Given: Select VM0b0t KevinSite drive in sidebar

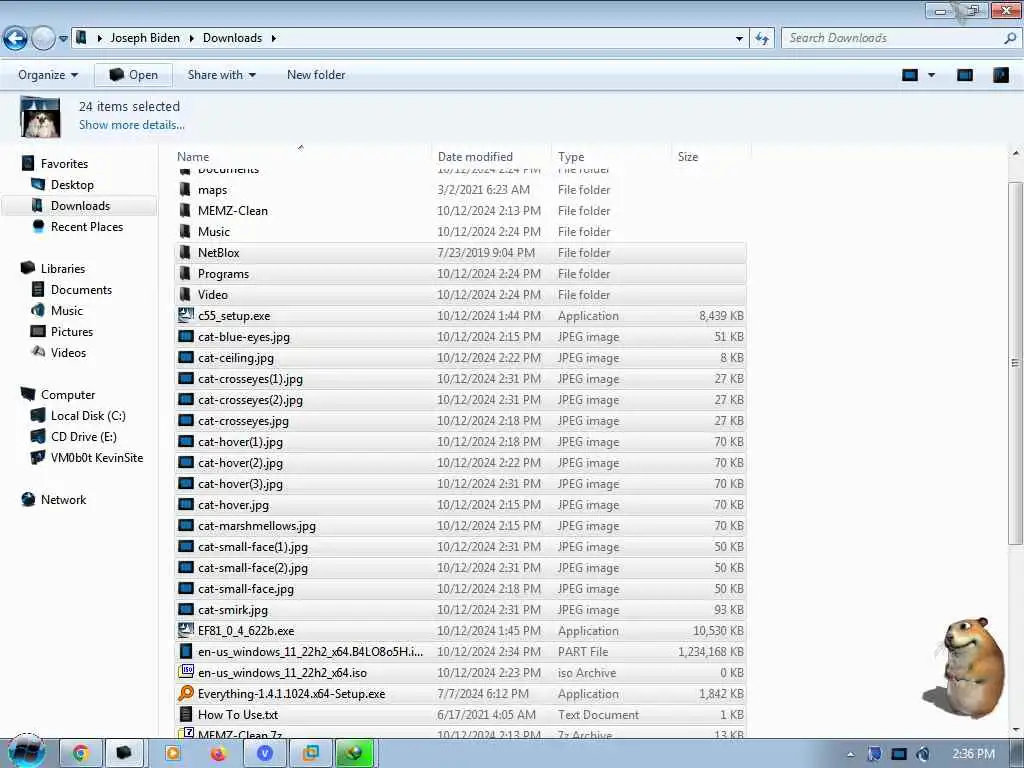Looking at the screenshot, I should point(97,457).
